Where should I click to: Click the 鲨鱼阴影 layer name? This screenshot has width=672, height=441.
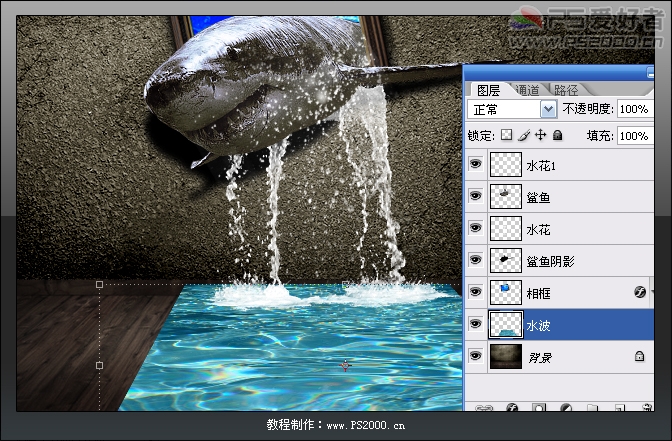(550, 261)
